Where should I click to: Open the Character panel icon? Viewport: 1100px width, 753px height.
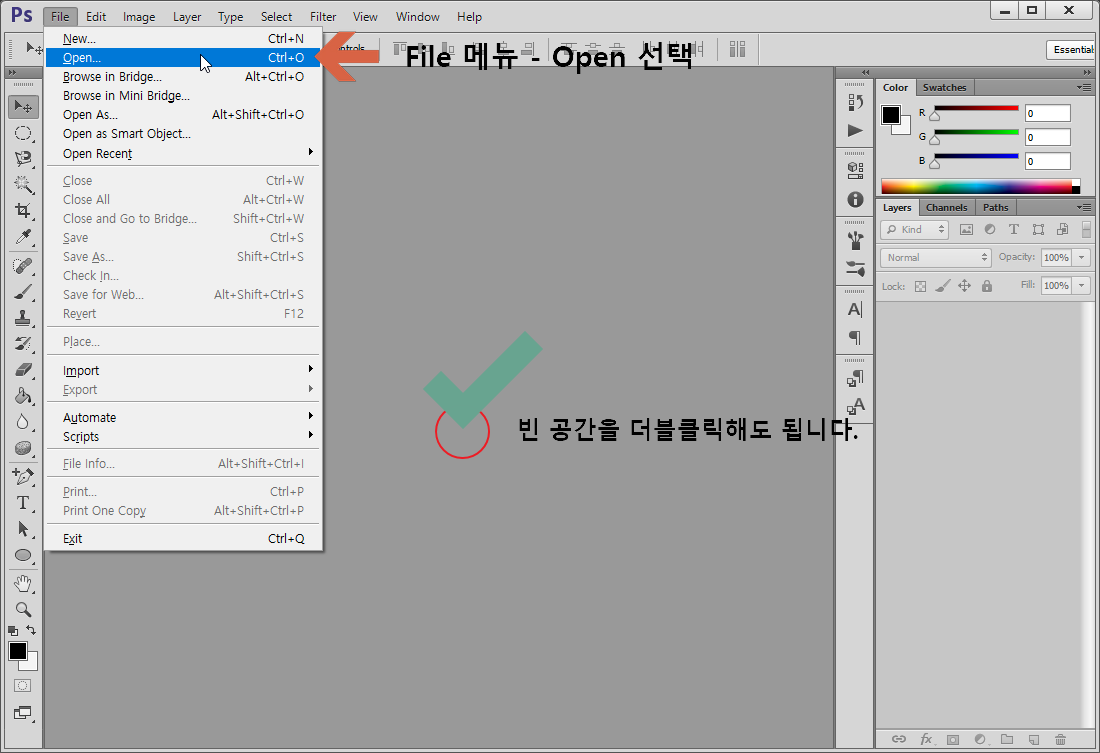855,309
